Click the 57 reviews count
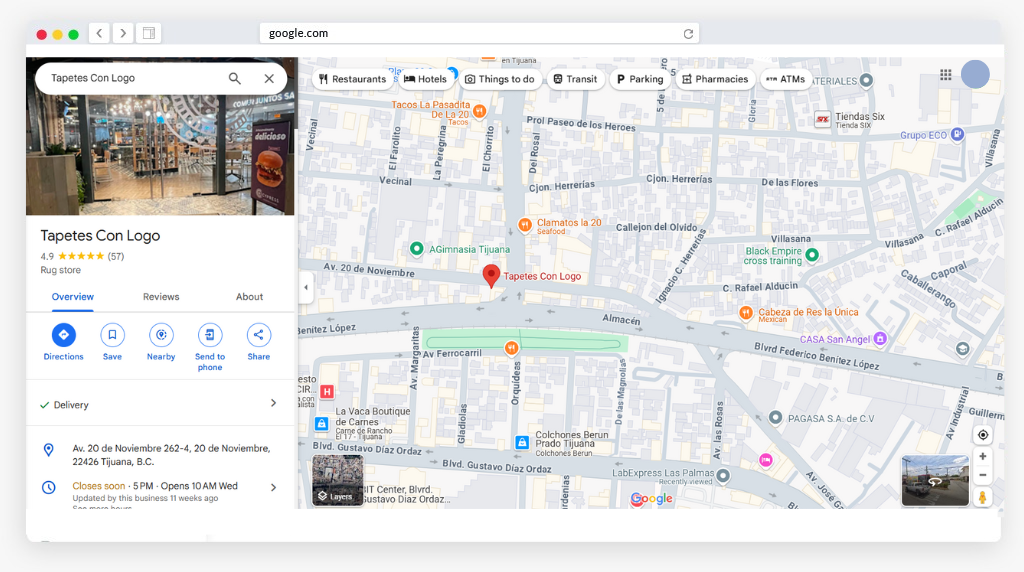The image size is (1024, 572). pyautogui.click(x=116, y=256)
